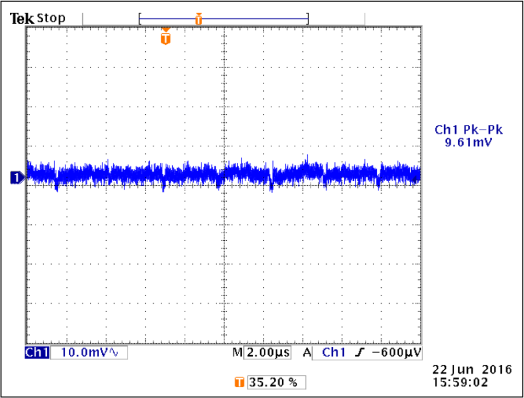Click the orange T icon beside 35.20 %
This screenshot has height=398, width=524.
coord(239,382)
